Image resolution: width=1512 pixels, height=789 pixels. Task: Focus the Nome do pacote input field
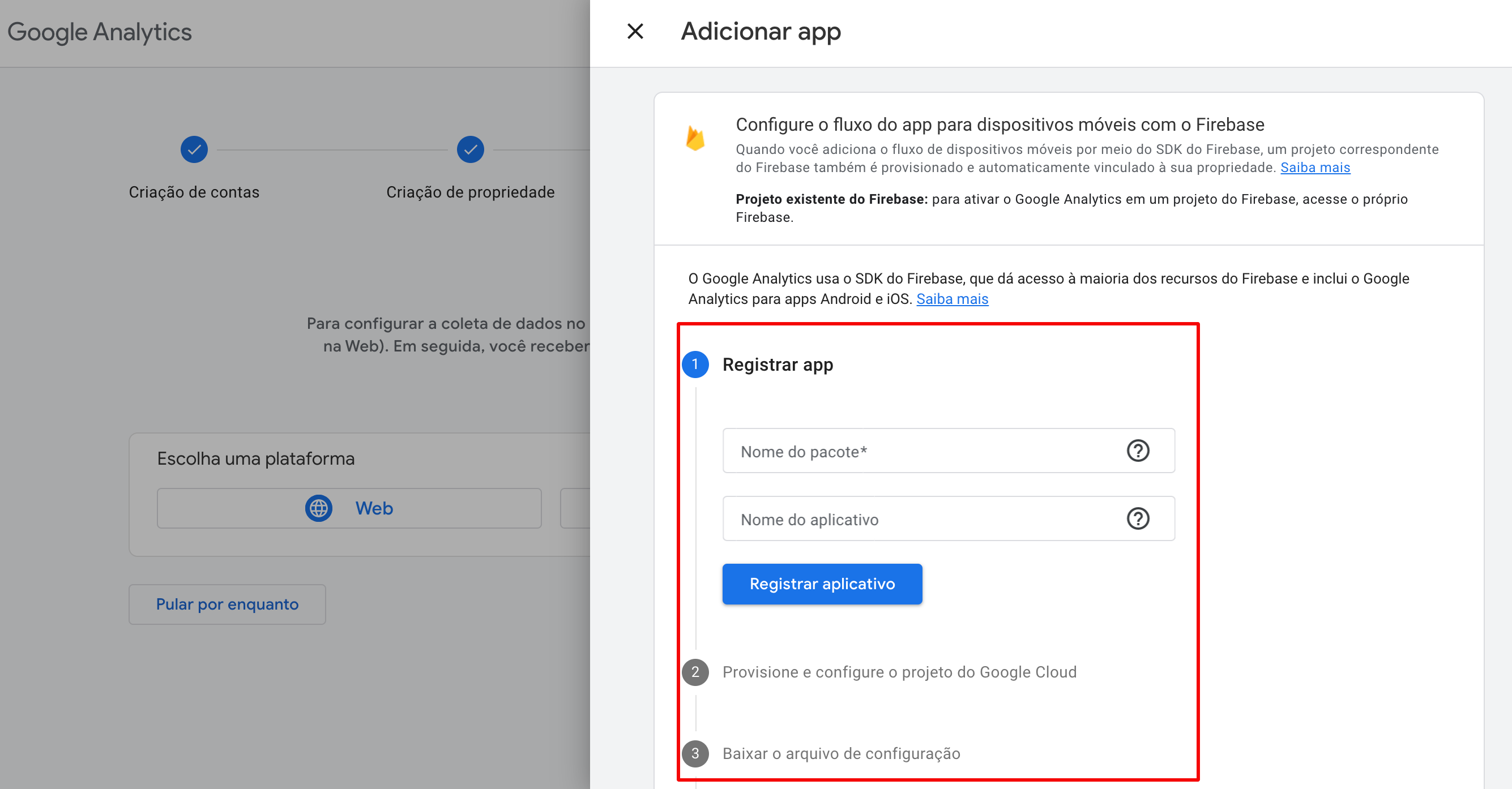click(921, 451)
